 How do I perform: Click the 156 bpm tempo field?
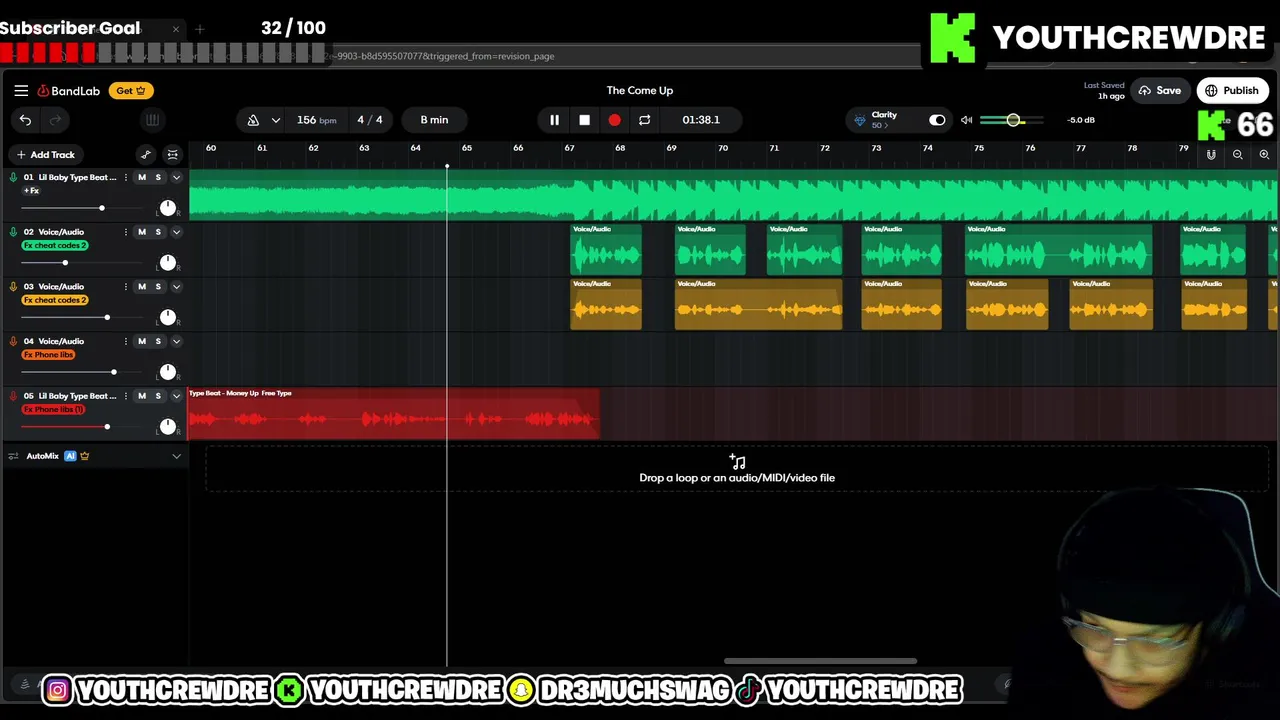pos(316,120)
